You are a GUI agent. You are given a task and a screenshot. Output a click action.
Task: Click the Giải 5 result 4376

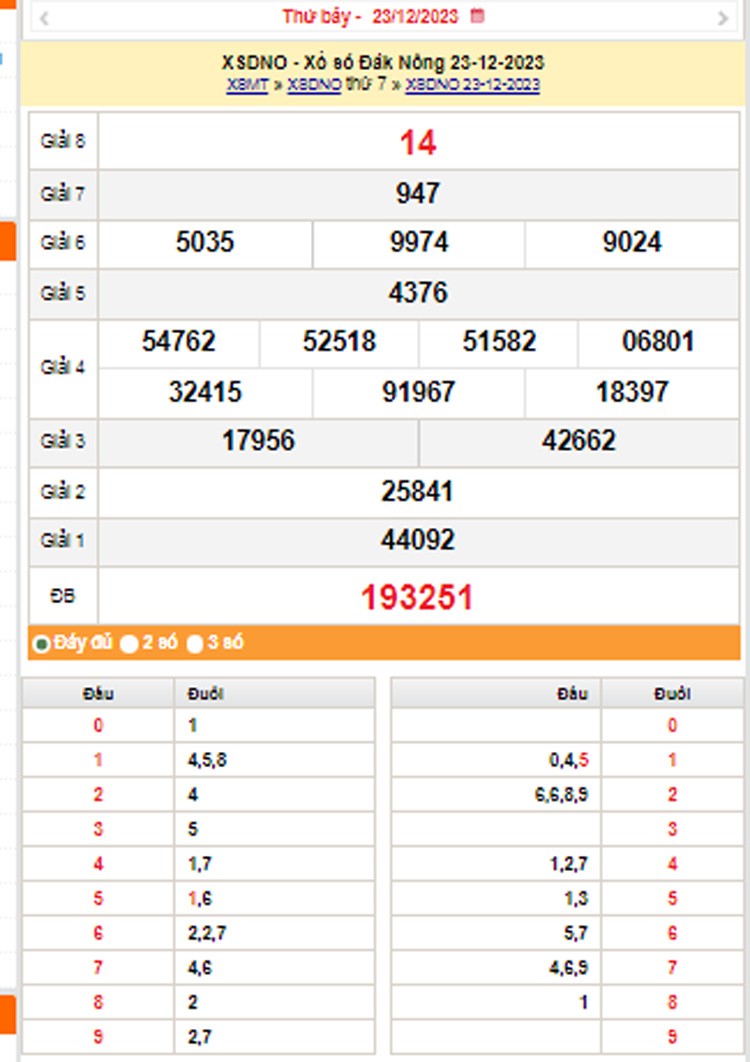pos(418,293)
